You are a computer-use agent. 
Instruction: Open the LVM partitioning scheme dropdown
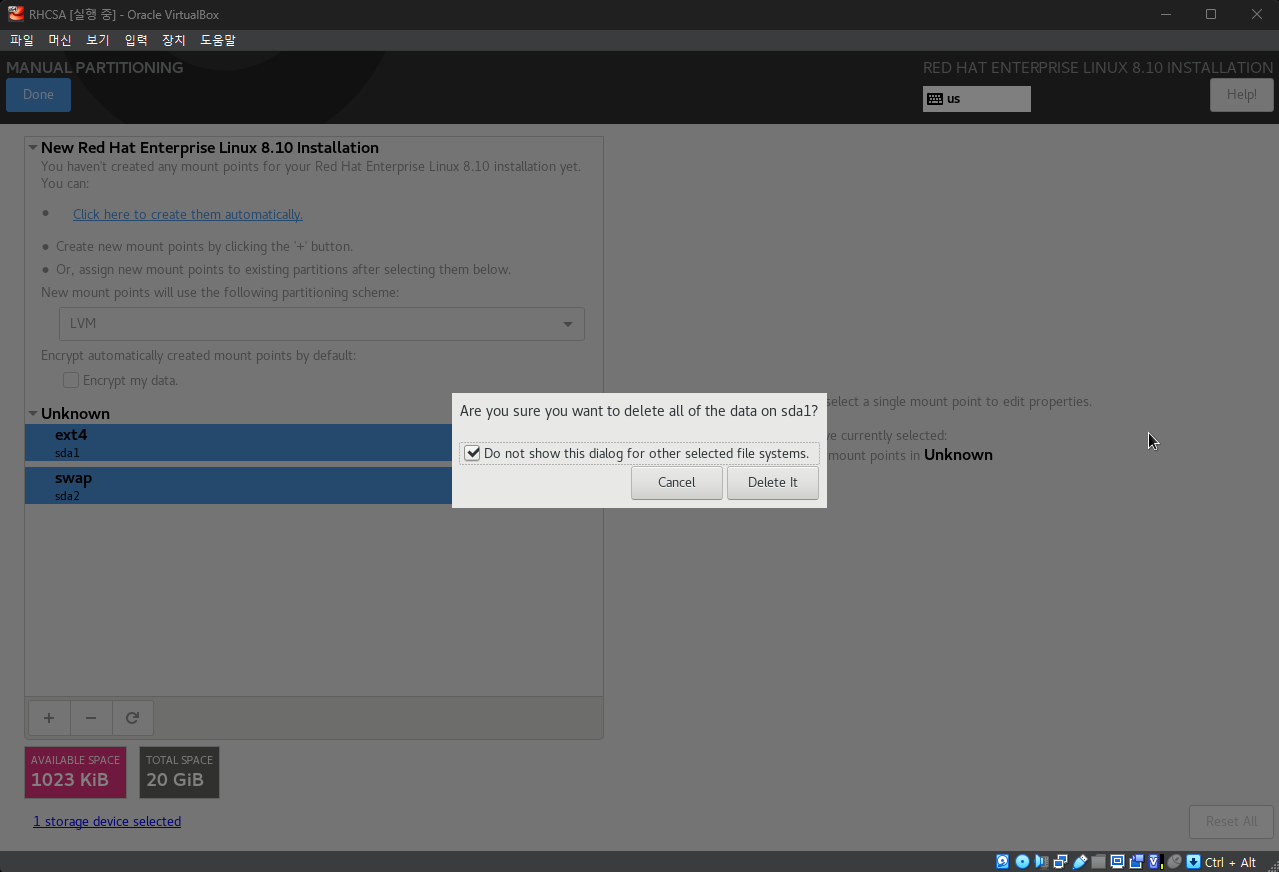tap(322, 324)
